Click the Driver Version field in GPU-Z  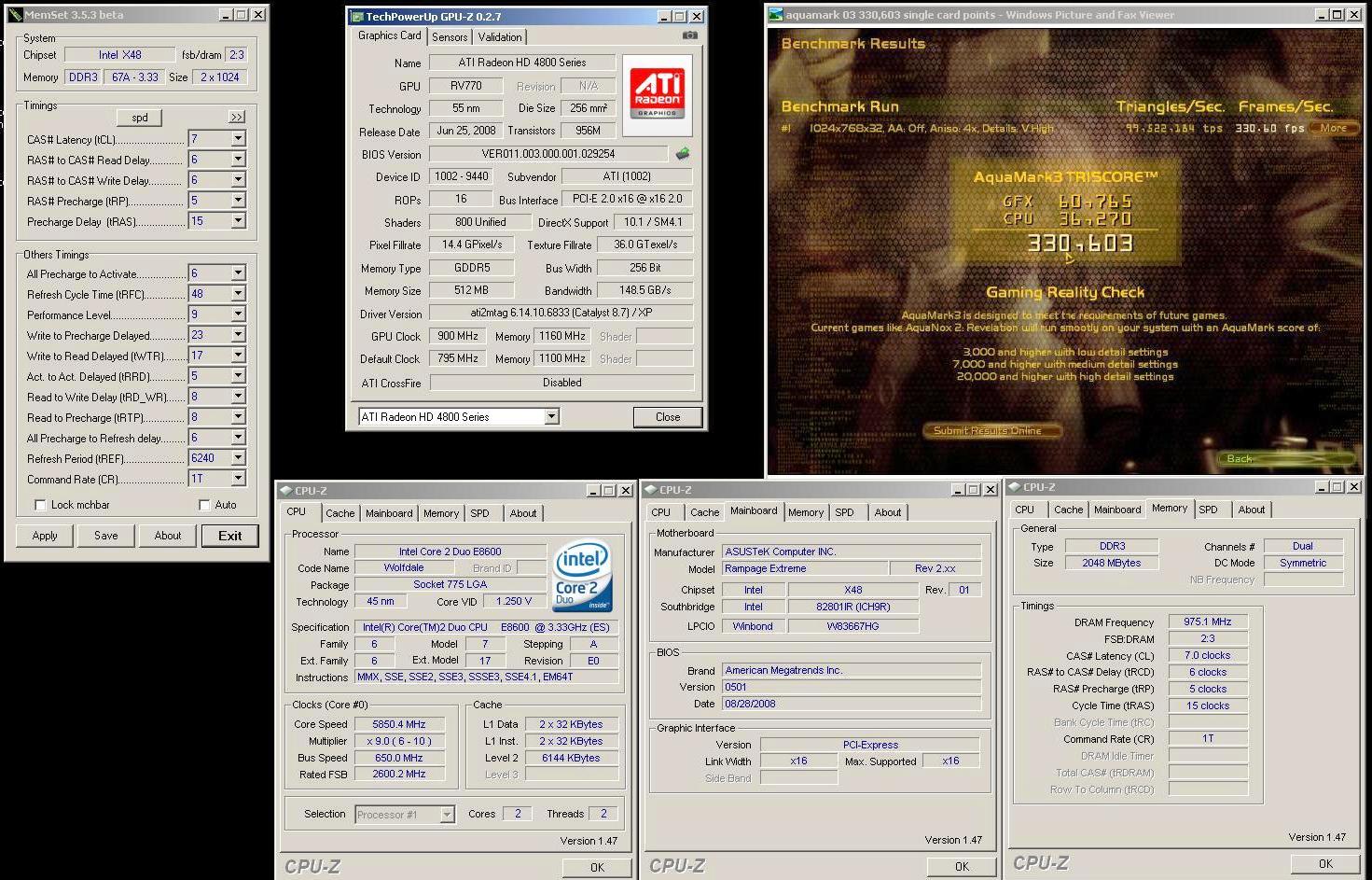click(561, 314)
